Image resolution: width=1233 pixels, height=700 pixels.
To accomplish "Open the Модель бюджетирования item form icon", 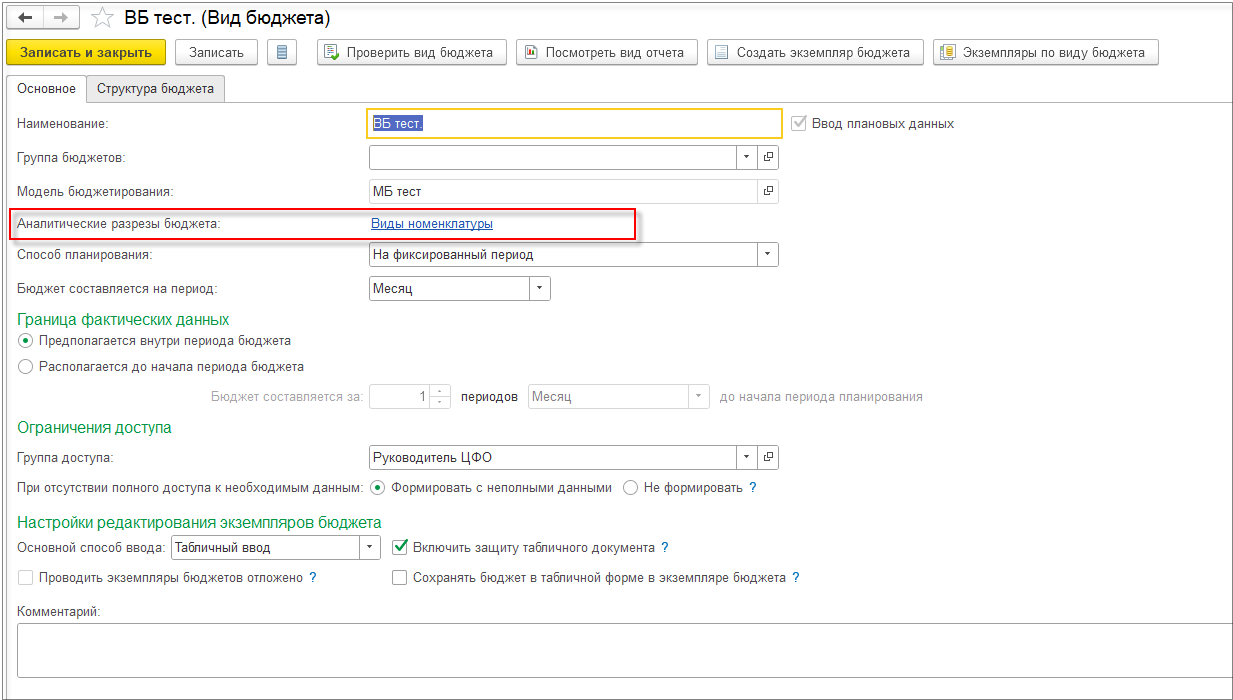I will pos(768,190).
